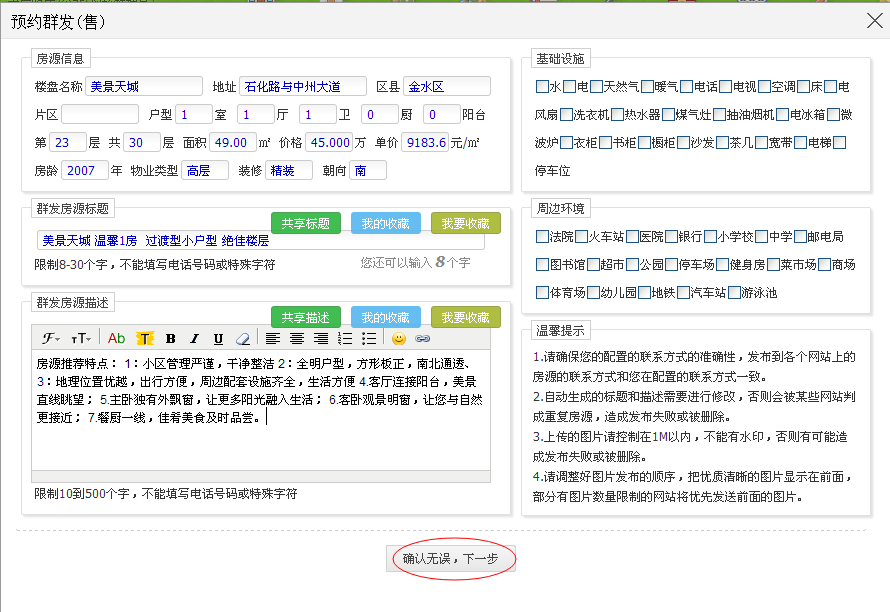This screenshot has height=612, width=890.
Task: Click the floor number field showing 23
Action: [x=68, y=142]
